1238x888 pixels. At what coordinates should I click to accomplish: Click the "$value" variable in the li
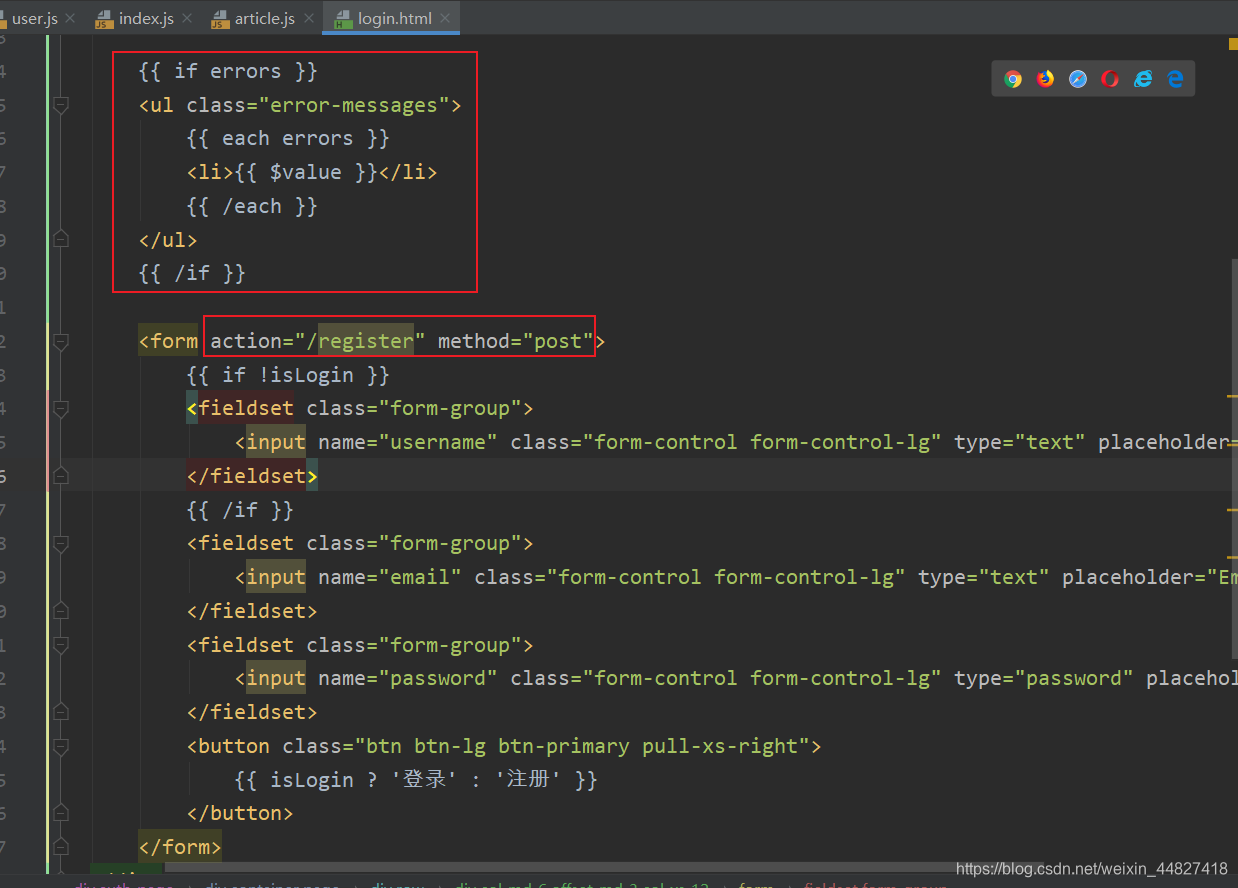(x=306, y=172)
